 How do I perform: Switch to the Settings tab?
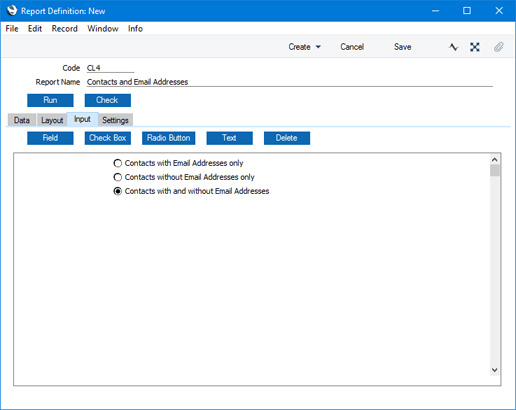115,120
